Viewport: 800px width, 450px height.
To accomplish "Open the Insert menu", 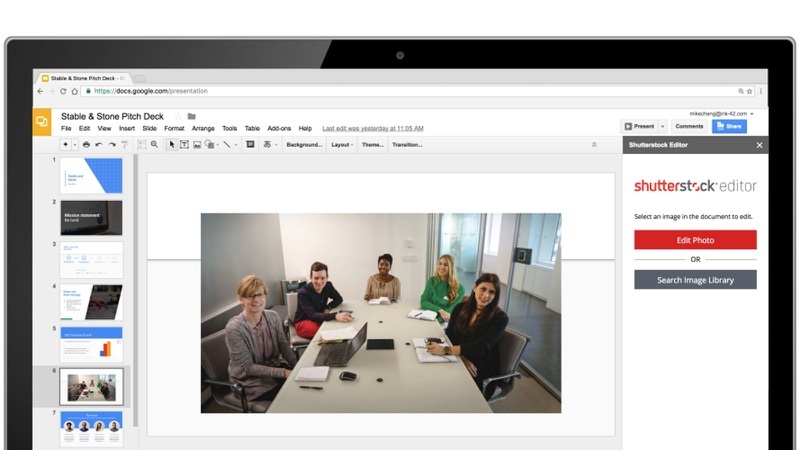I will point(127,129).
